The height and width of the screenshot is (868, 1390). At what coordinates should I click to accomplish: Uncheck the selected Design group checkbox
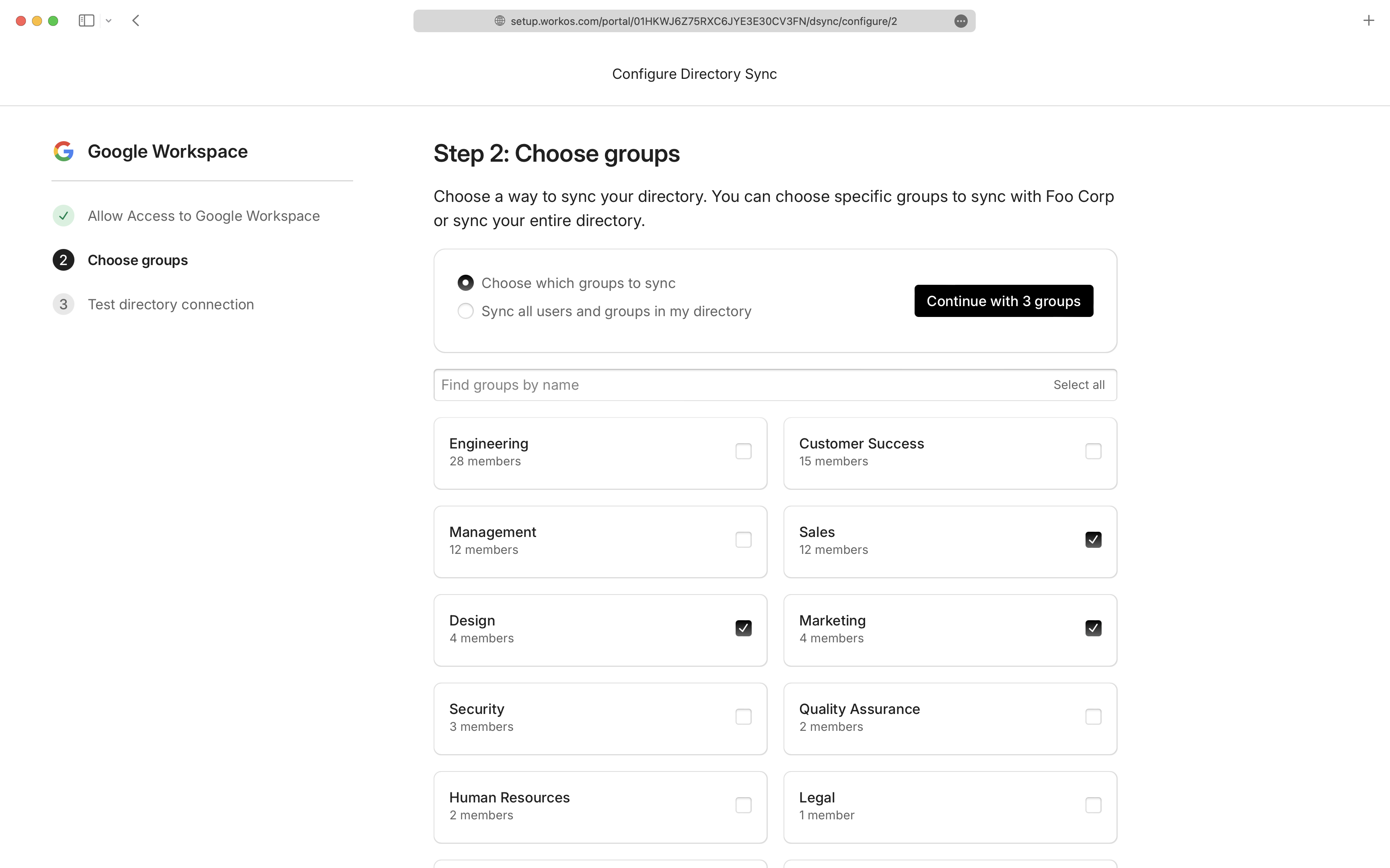(744, 628)
